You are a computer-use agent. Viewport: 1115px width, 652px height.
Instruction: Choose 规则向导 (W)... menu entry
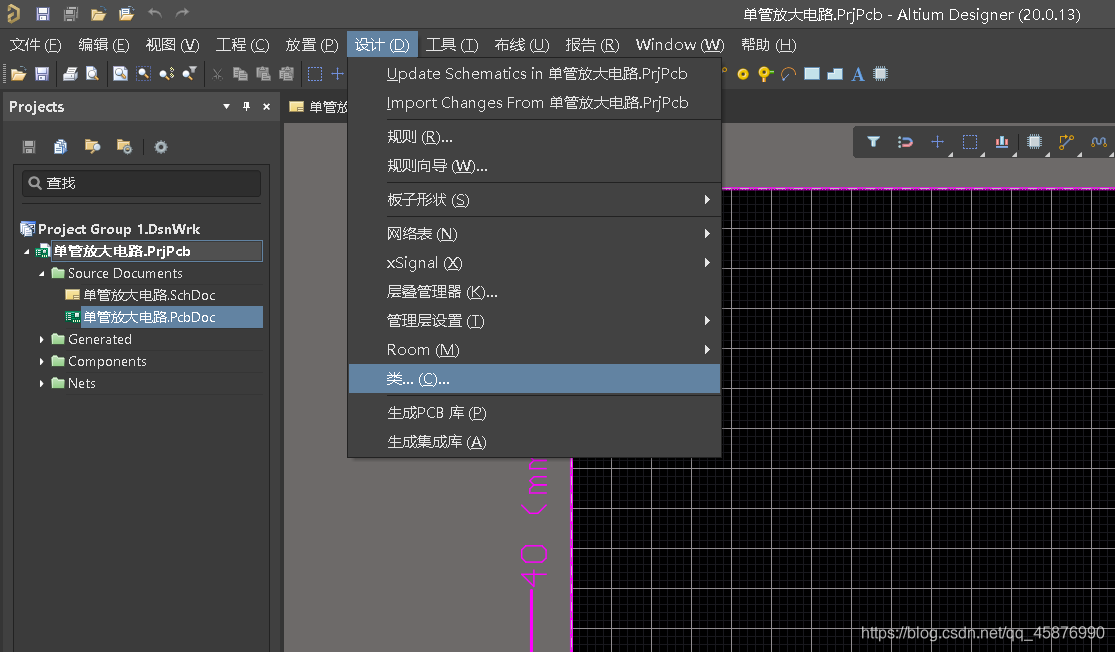(534, 166)
